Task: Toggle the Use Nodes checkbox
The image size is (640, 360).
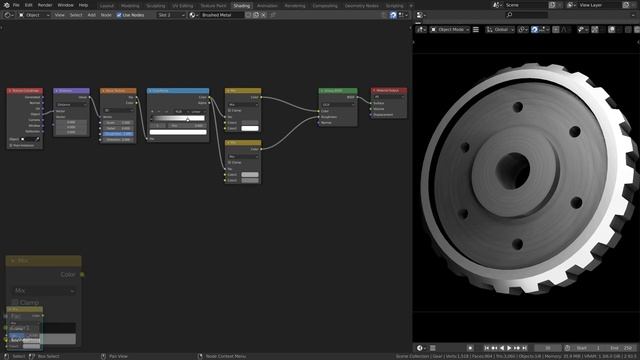Action: (x=119, y=15)
